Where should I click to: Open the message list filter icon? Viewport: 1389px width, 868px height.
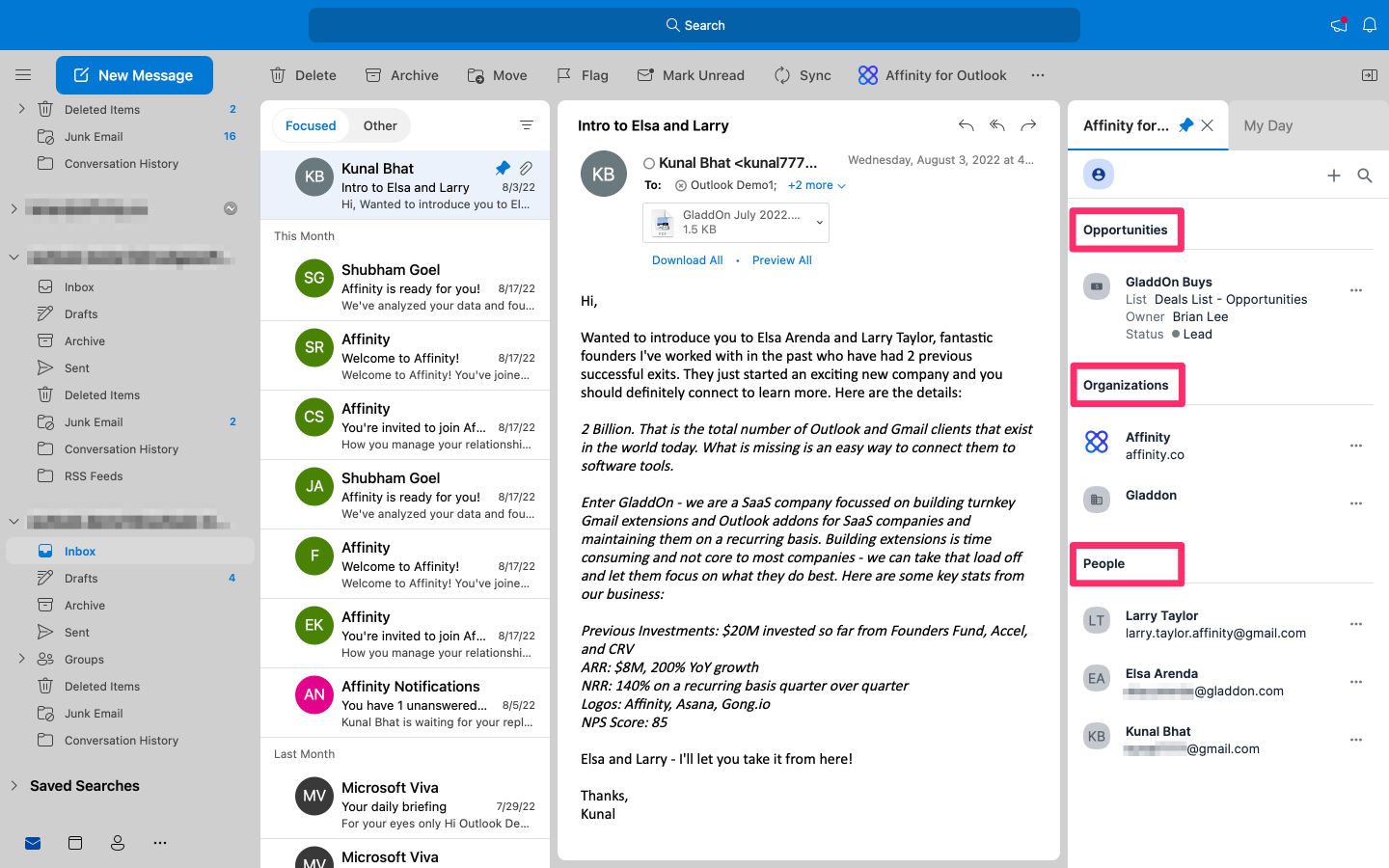[527, 125]
